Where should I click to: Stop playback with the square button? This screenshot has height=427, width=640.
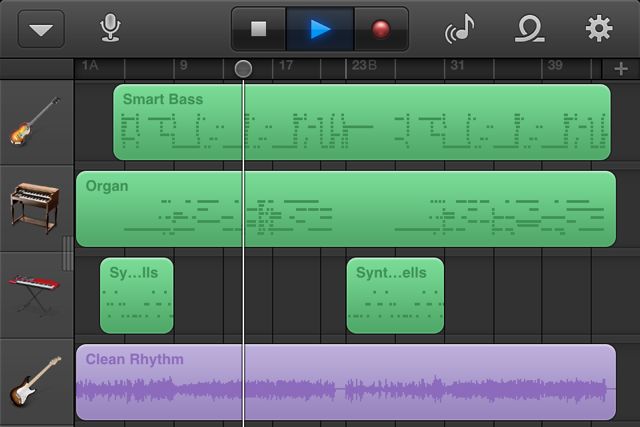[x=259, y=29]
